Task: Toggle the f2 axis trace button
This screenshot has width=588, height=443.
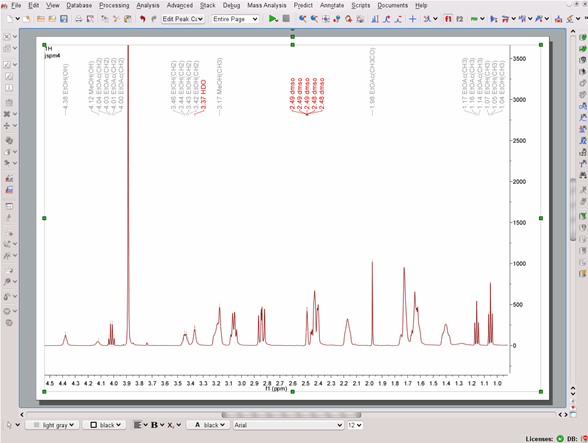Action: point(459,19)
